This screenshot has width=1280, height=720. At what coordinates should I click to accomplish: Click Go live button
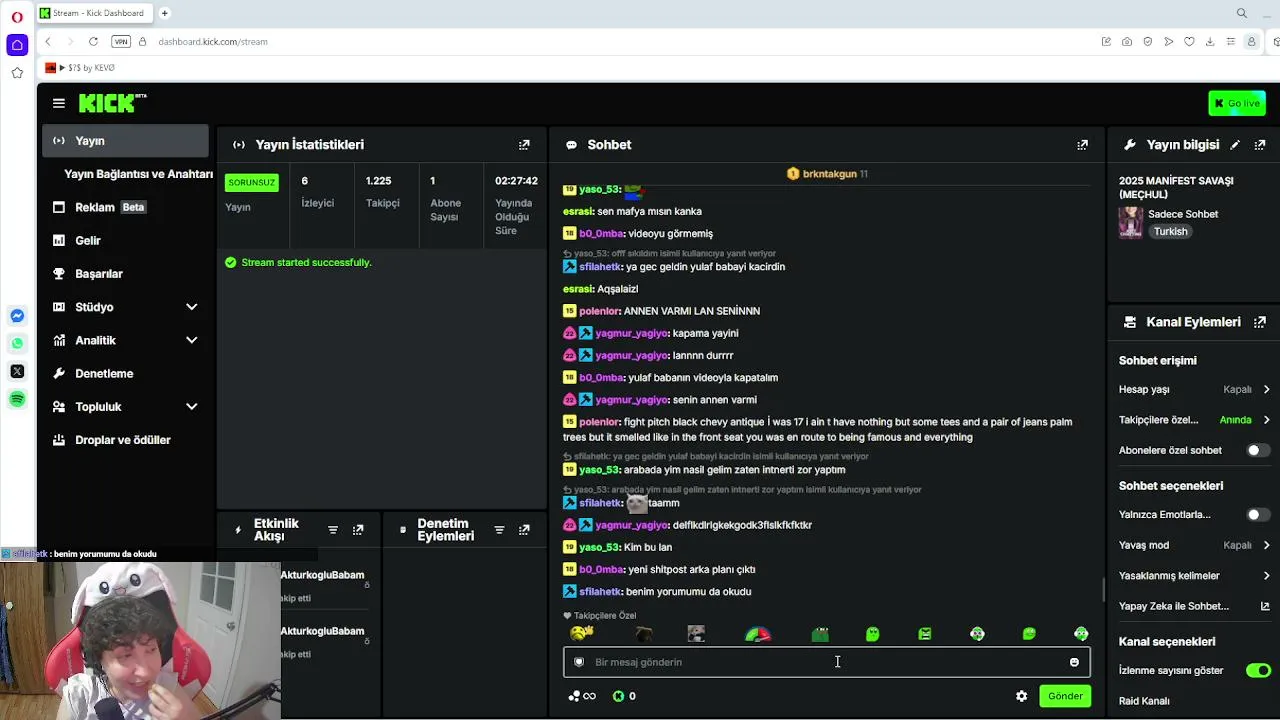[x=1237, y=103]
